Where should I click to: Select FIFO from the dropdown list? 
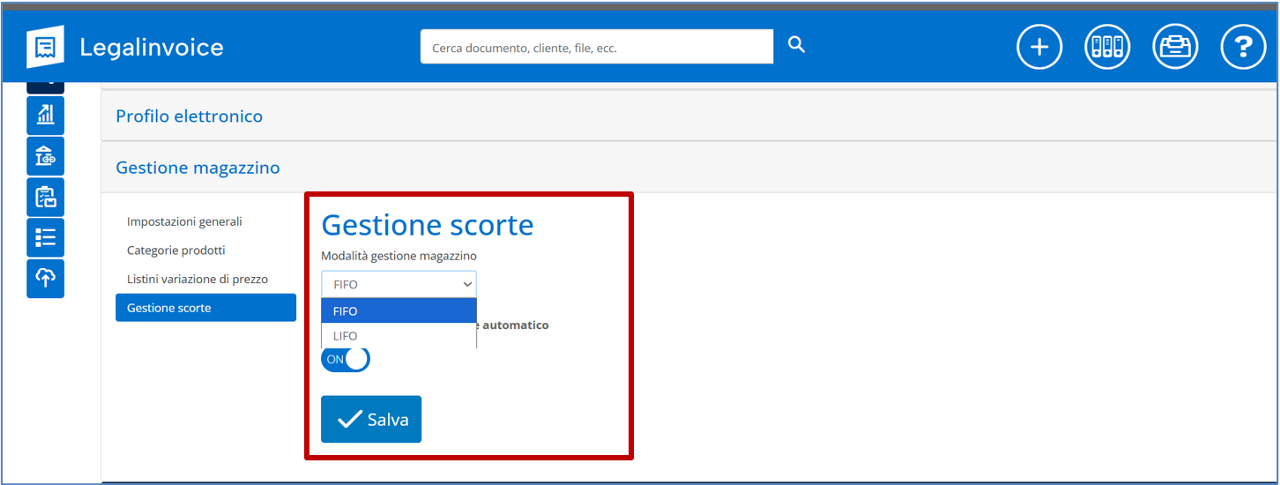coord(399,311)
